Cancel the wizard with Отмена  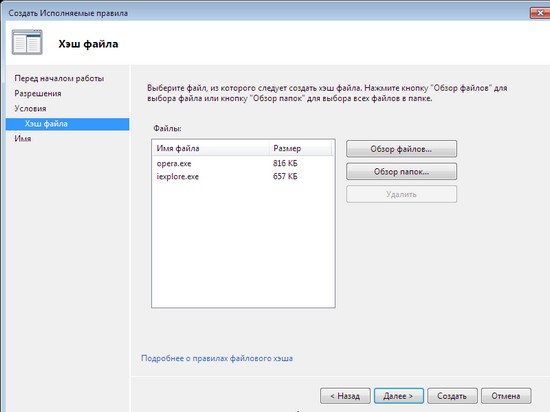[x=506, y=396]
